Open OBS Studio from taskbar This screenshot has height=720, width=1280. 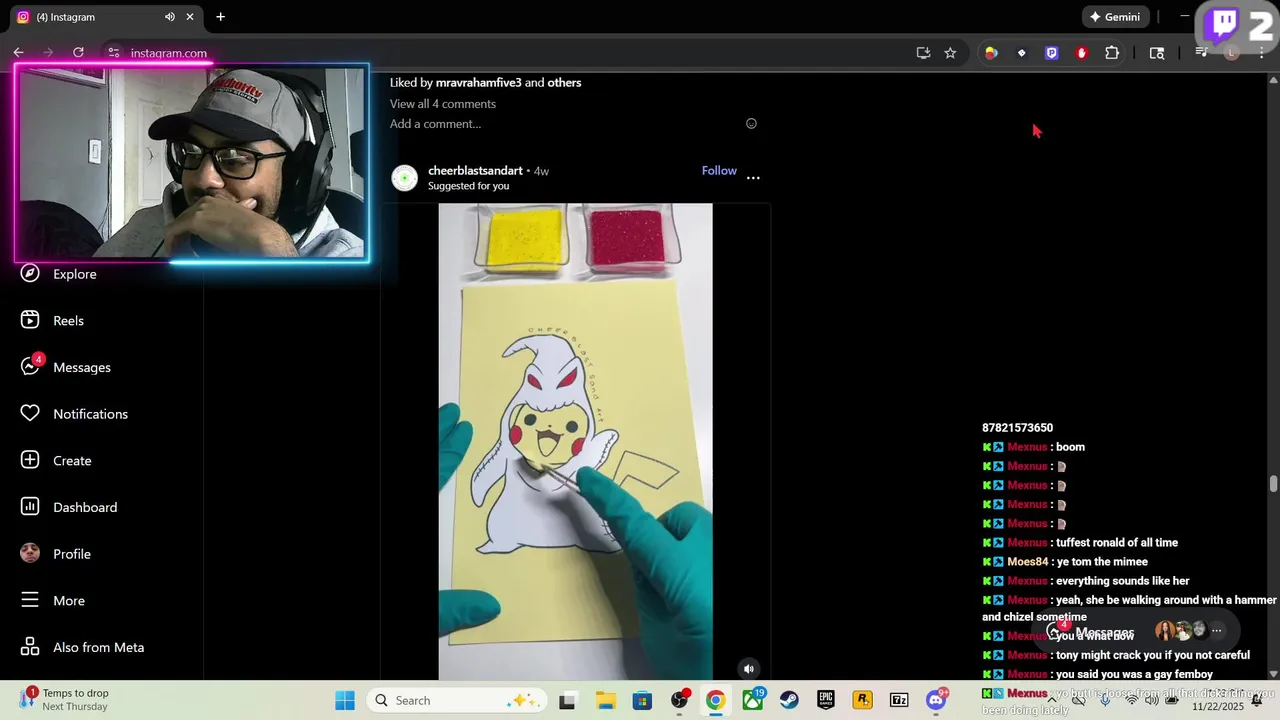click(680, 700)
